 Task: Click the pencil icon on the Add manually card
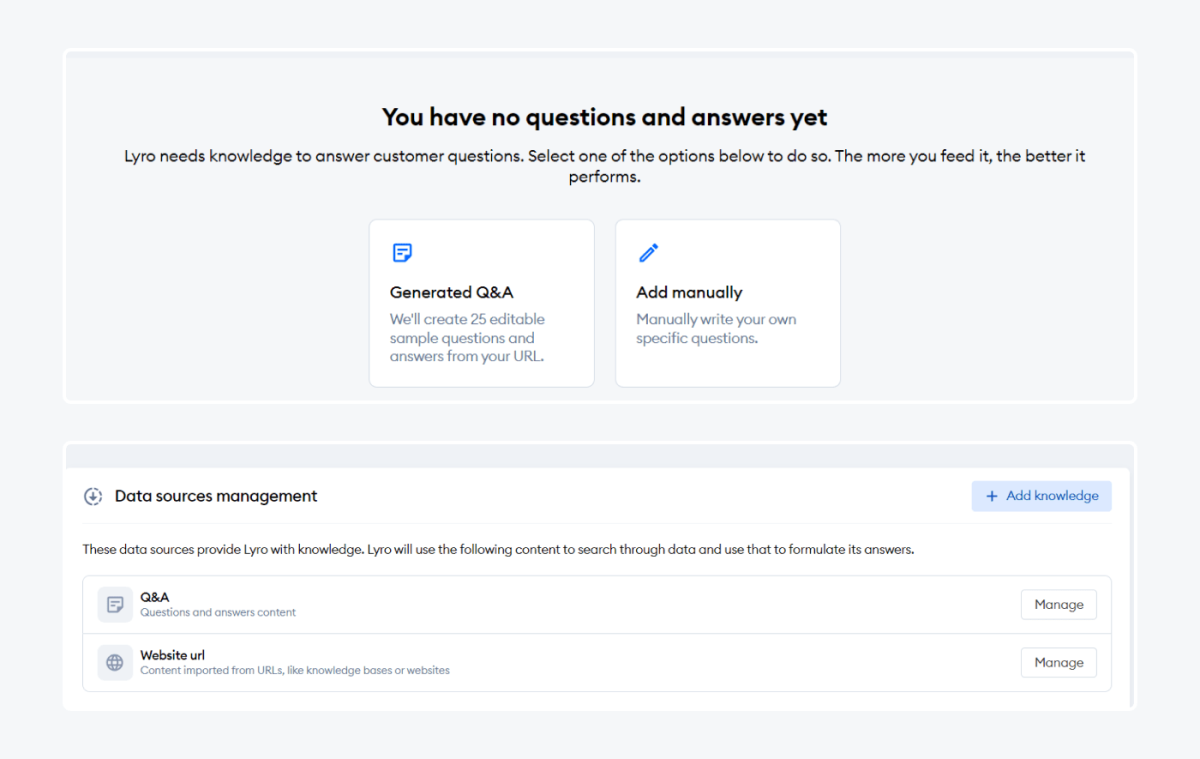click(x=648, y=252)
